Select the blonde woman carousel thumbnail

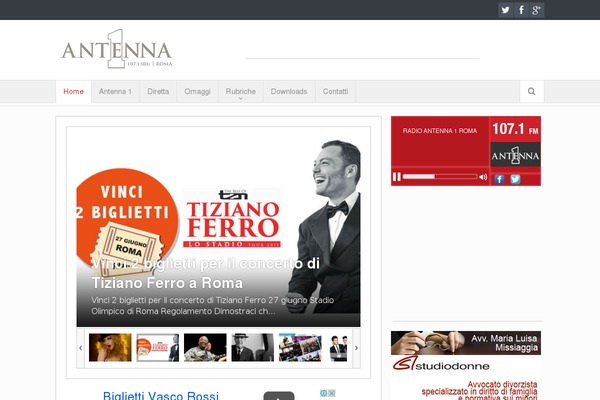point(110,348)
